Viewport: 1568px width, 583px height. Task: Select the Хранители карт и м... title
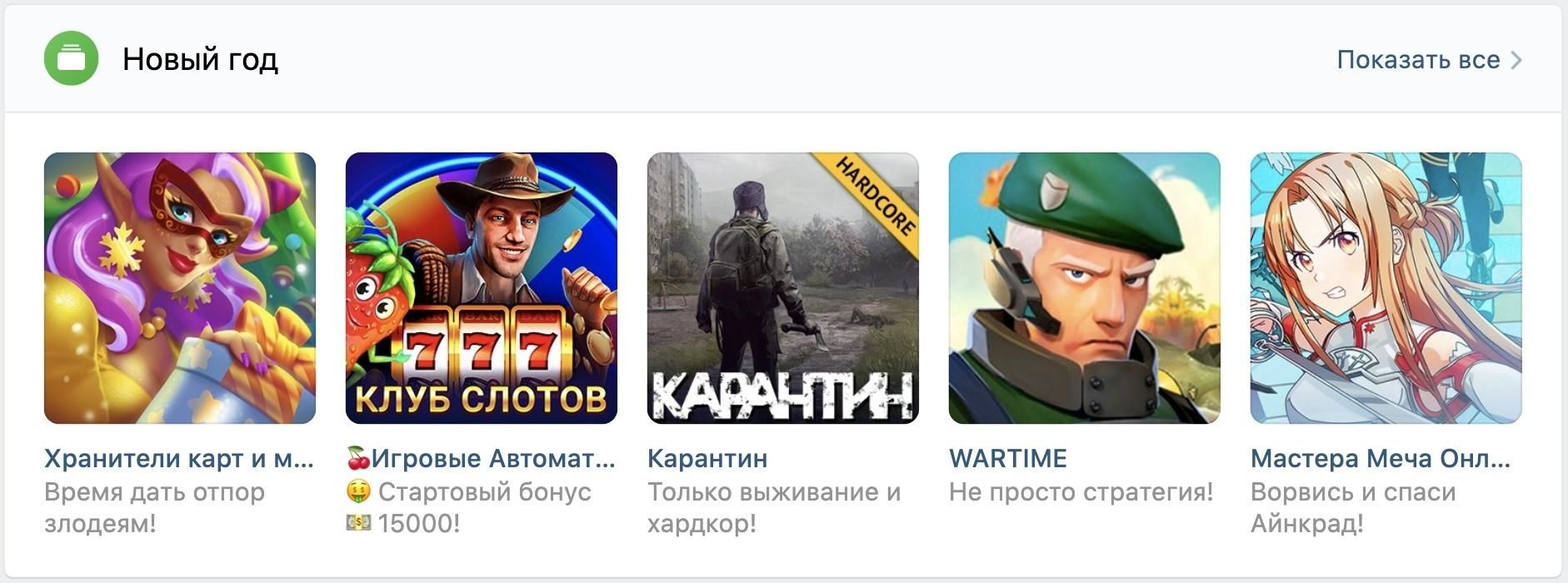point(179,458)
